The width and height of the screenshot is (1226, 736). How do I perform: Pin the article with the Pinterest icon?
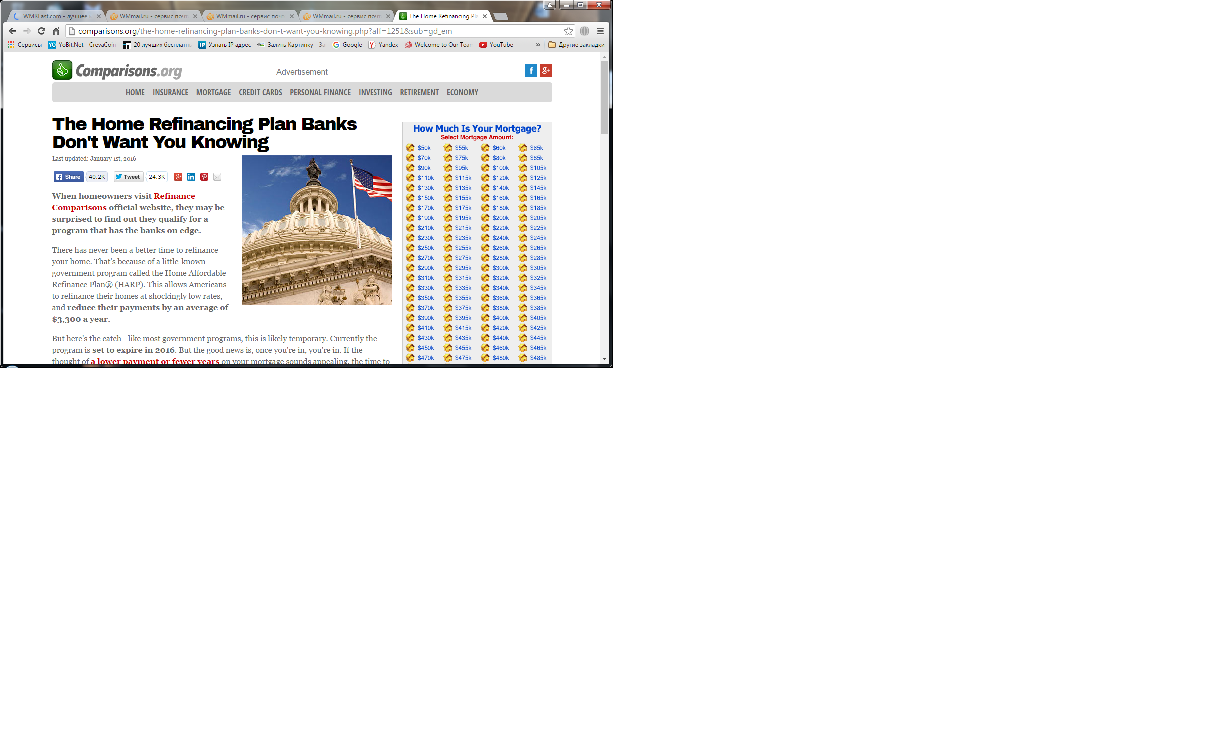[x=204, y=177]
